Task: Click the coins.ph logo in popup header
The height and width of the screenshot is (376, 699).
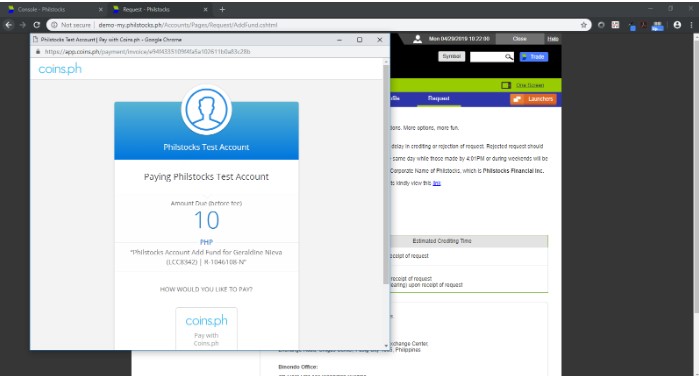Action: point(60,69)
